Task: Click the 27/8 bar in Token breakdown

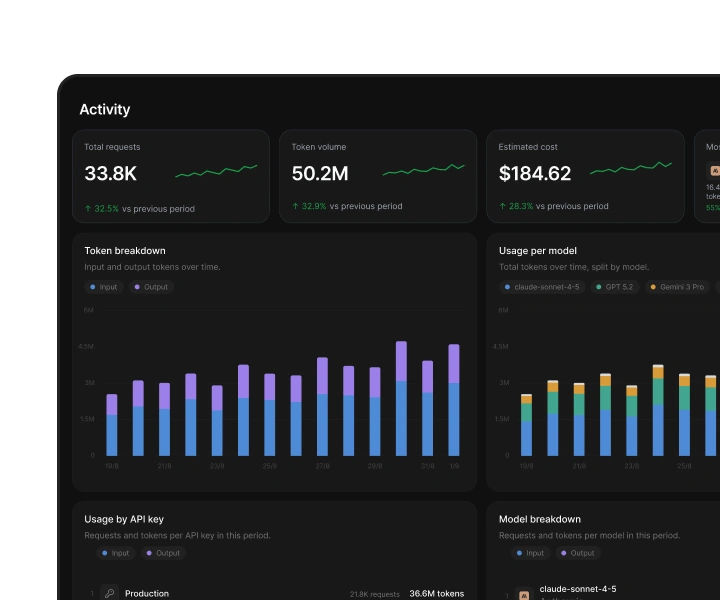Action: pos(322,407)
